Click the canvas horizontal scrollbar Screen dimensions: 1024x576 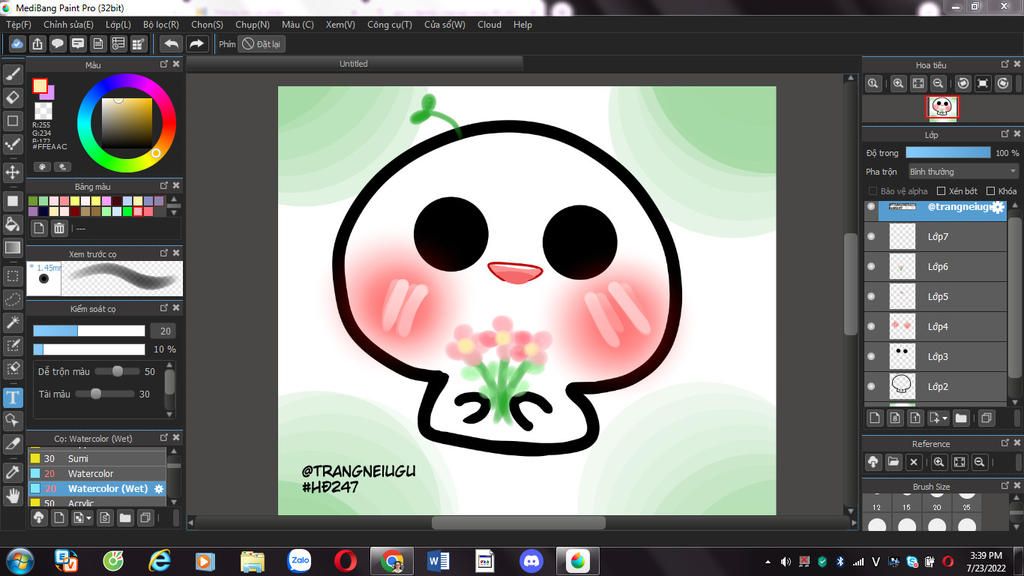(x=521, y=522)
